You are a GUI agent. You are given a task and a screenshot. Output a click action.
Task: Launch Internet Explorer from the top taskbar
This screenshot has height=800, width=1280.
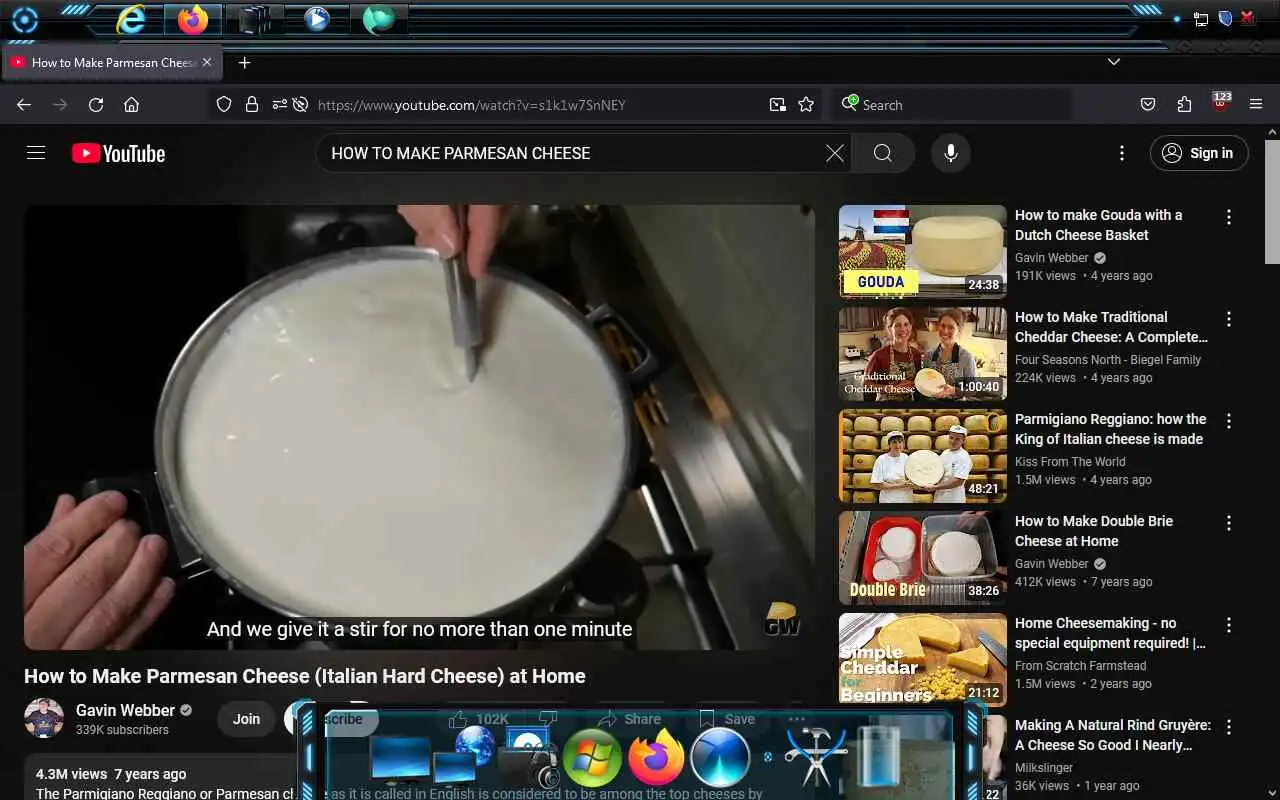pyautogui.click(x=131, y=19)
